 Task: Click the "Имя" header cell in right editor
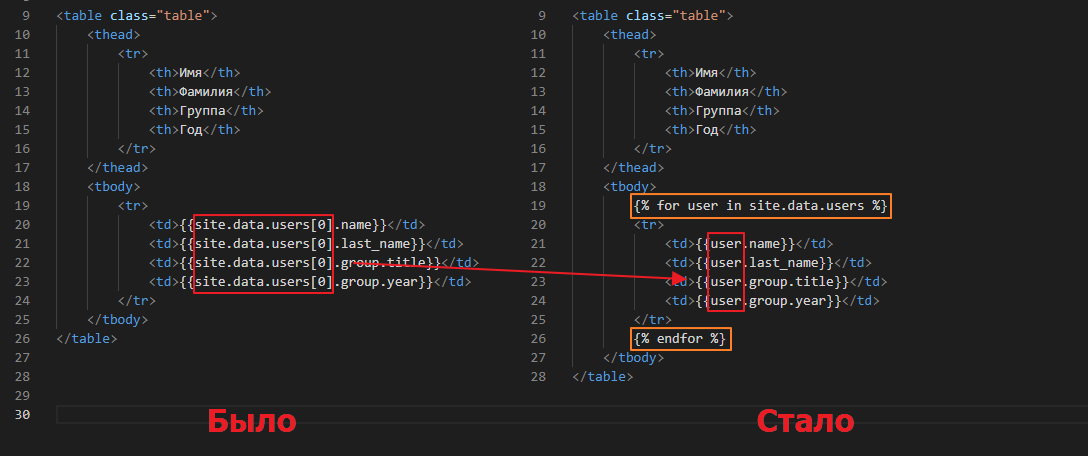pyautogui.click(x=710, y=73)
